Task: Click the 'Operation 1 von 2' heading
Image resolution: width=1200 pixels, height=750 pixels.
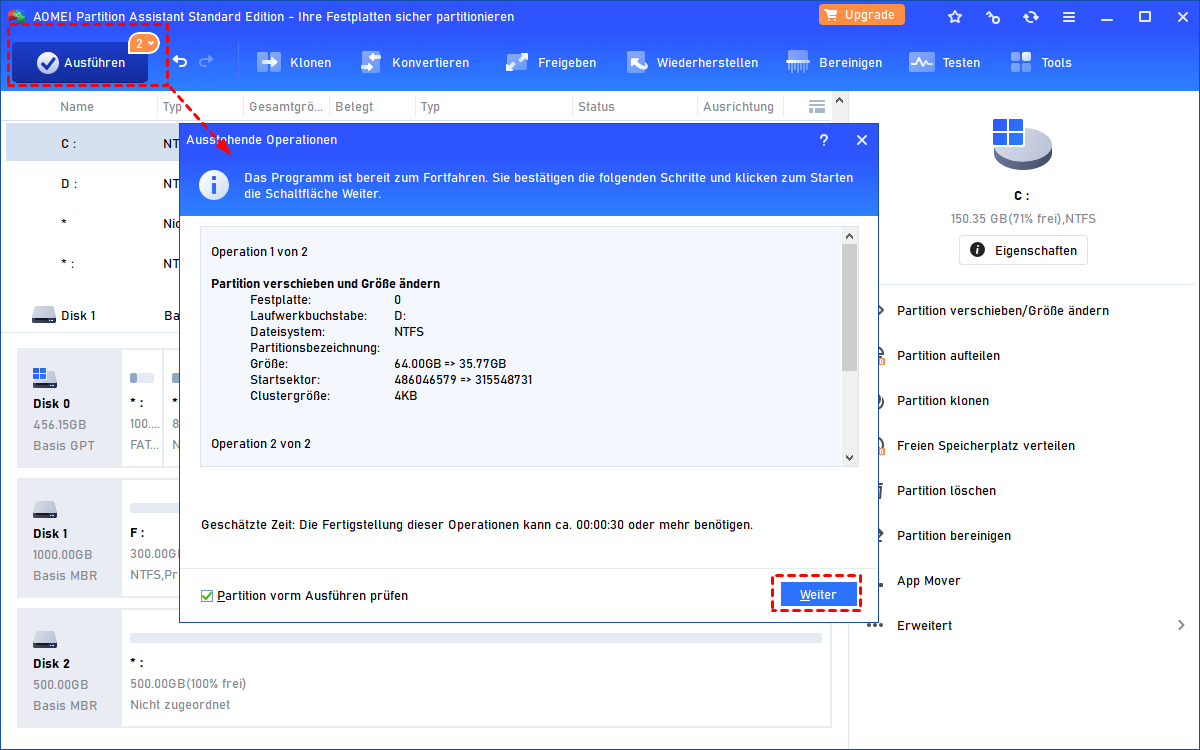Action: pos(259,251)
